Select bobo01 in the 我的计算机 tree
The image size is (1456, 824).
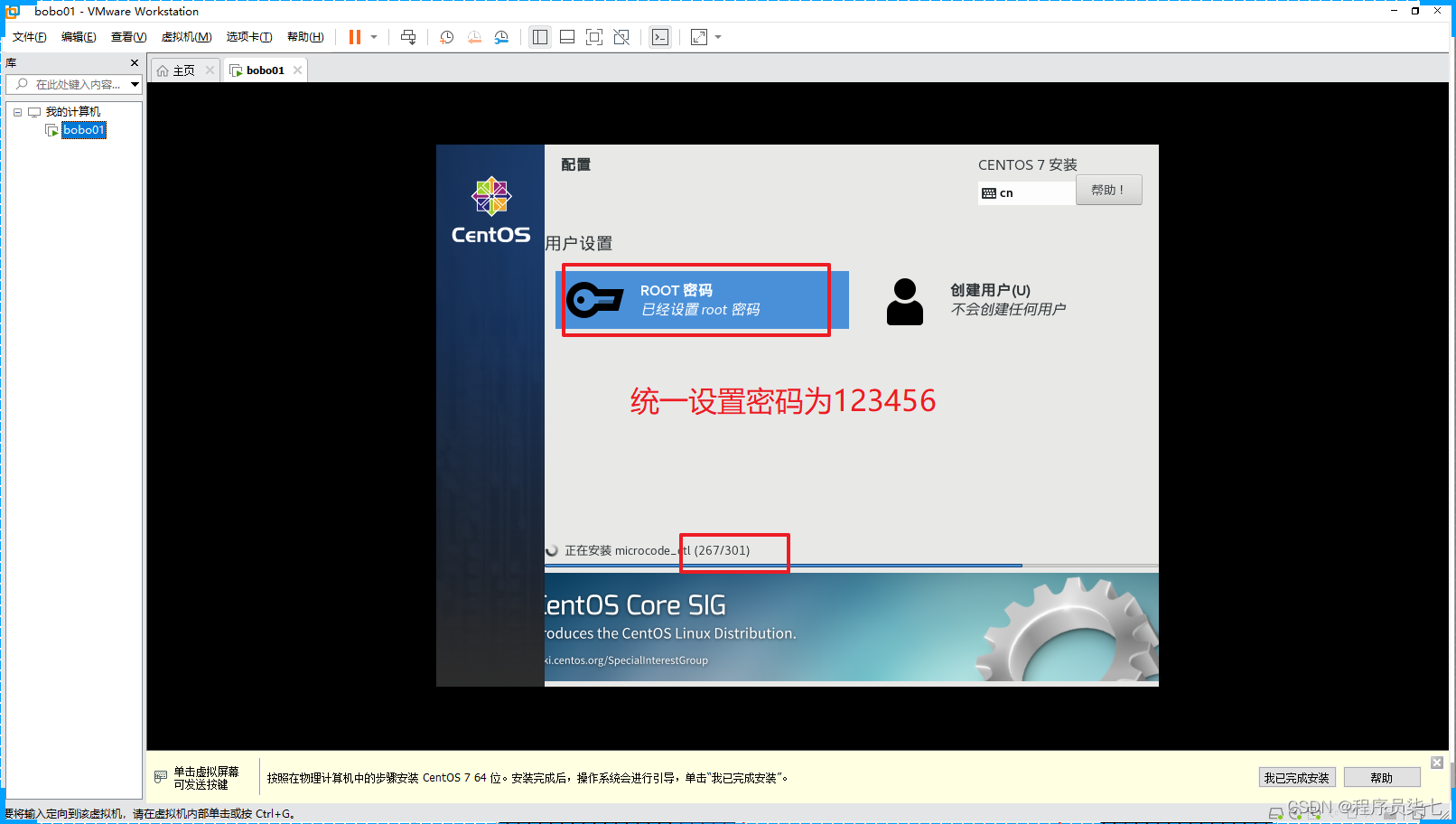pyautogui.click(x=82, y=129)
